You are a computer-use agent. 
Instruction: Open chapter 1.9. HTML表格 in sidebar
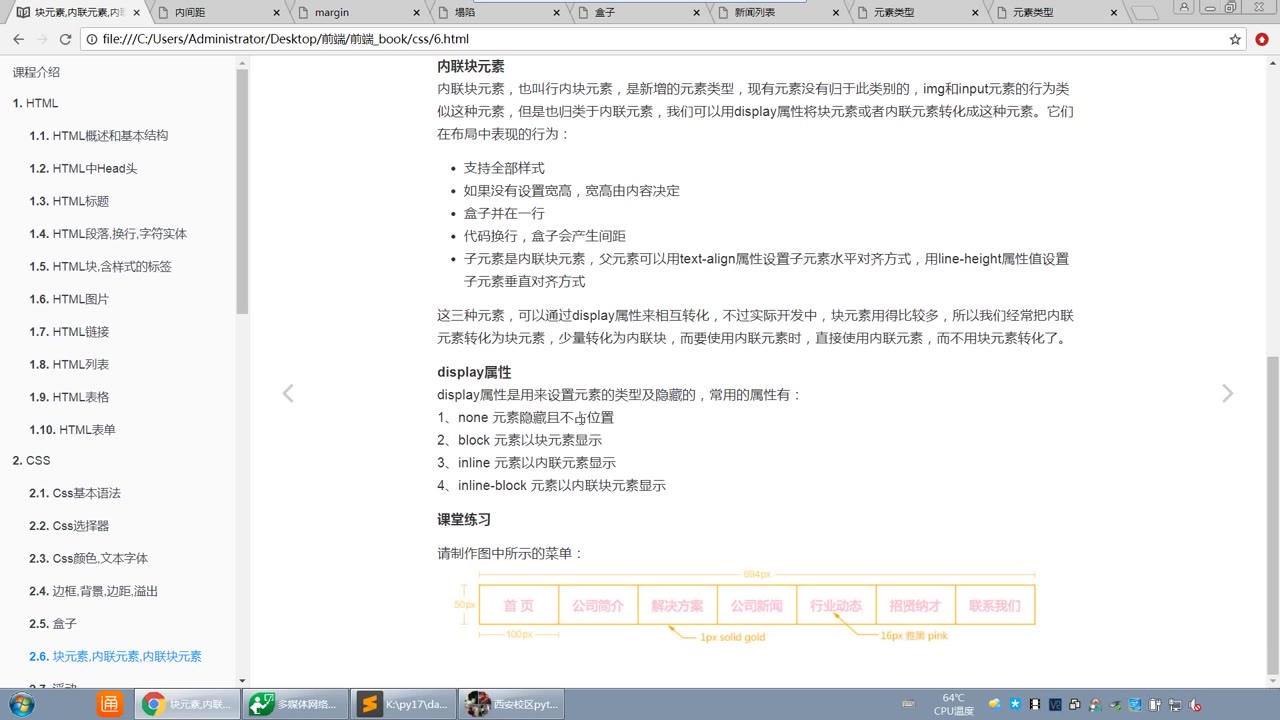[x=68, y=396]
